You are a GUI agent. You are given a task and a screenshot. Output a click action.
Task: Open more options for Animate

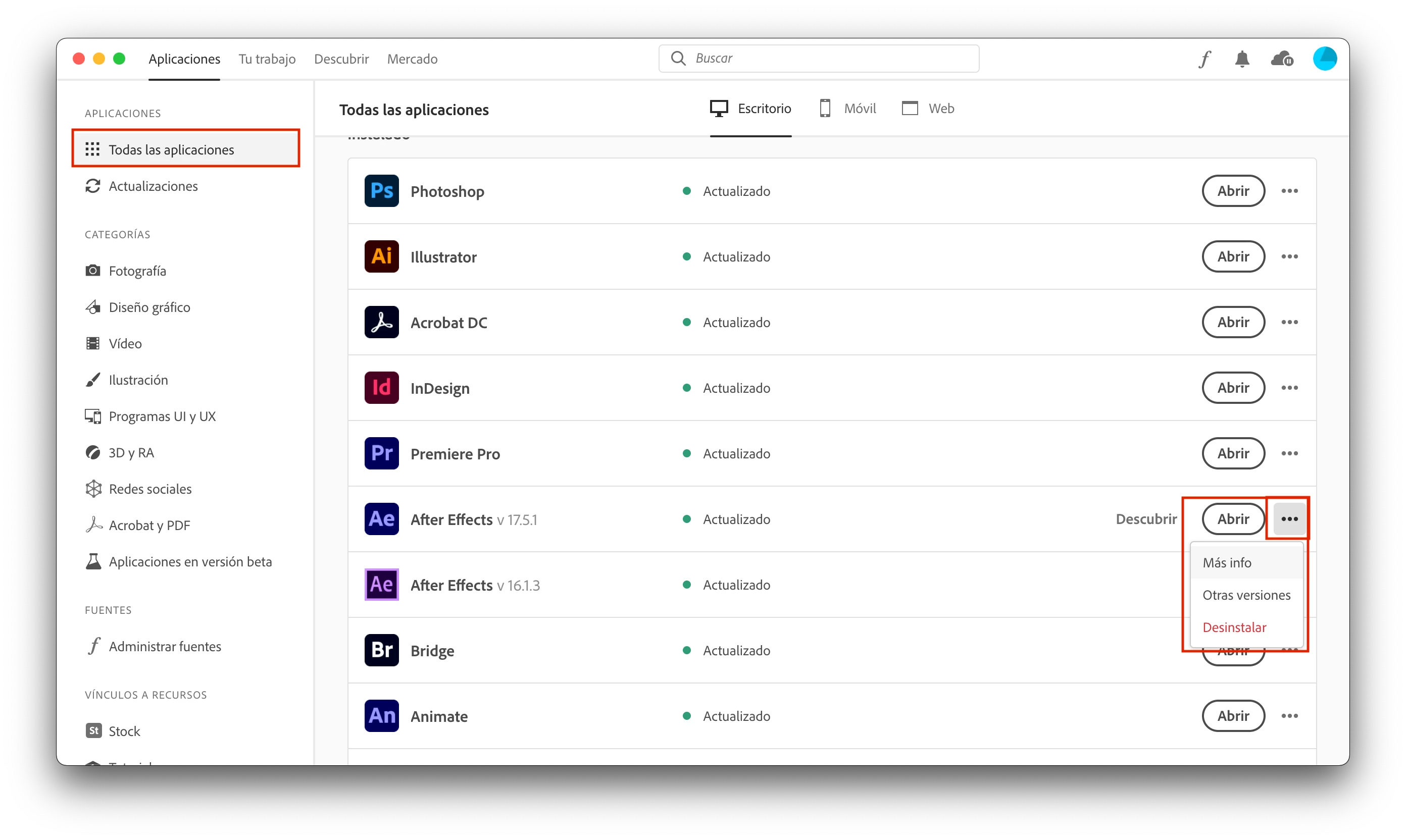pyautogui.click(x=1289, y=716)
